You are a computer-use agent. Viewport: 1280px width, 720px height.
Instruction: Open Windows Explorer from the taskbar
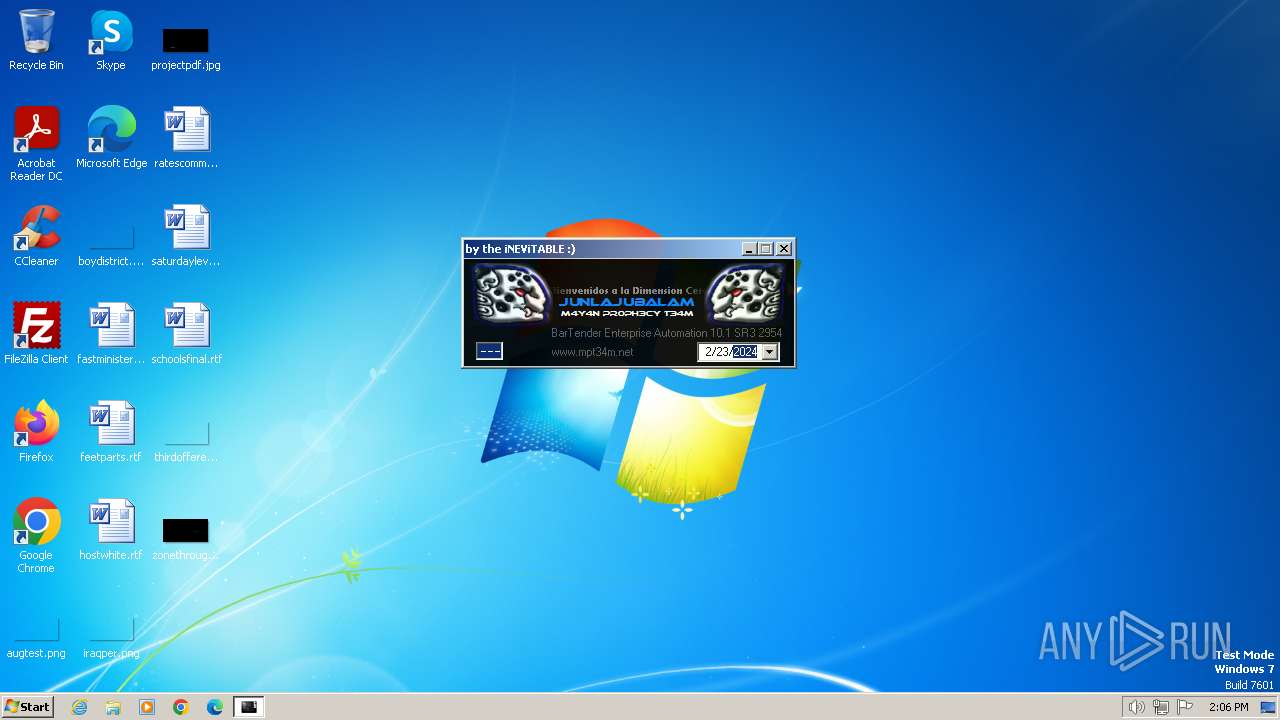point(113,707)
